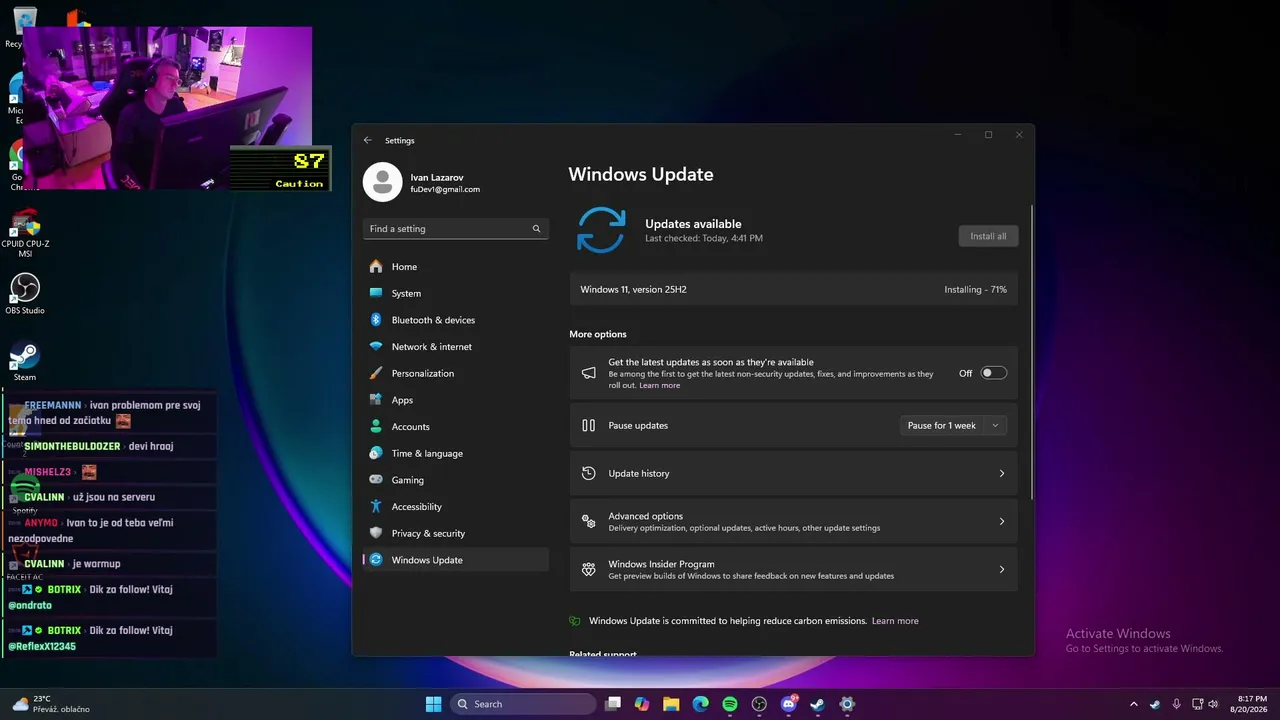This screenshot has width=1280, height=720.
Task: Select Windows Update in the sidebar
Action: coord(456,560)
